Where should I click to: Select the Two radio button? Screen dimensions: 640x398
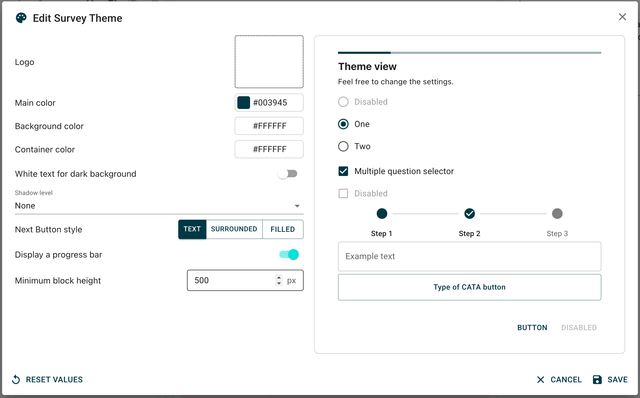[343, 146]
